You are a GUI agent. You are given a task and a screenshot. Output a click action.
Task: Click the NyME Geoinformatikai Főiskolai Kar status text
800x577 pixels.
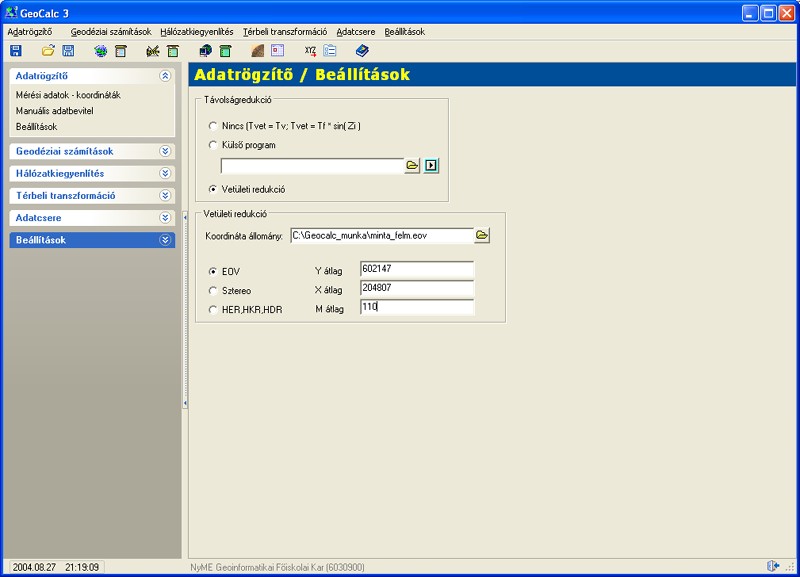pyautogui.click(x=277, y=567)
